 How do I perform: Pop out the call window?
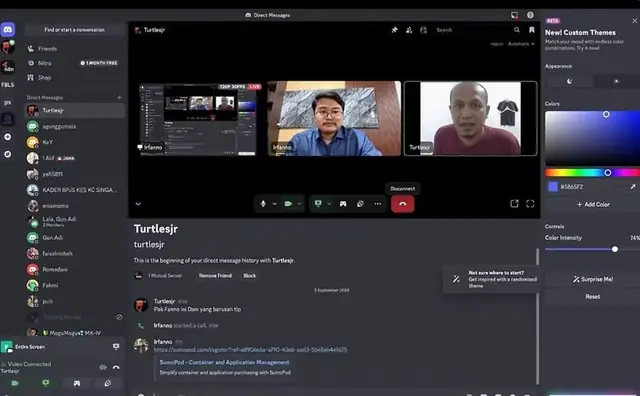(514, 203)
